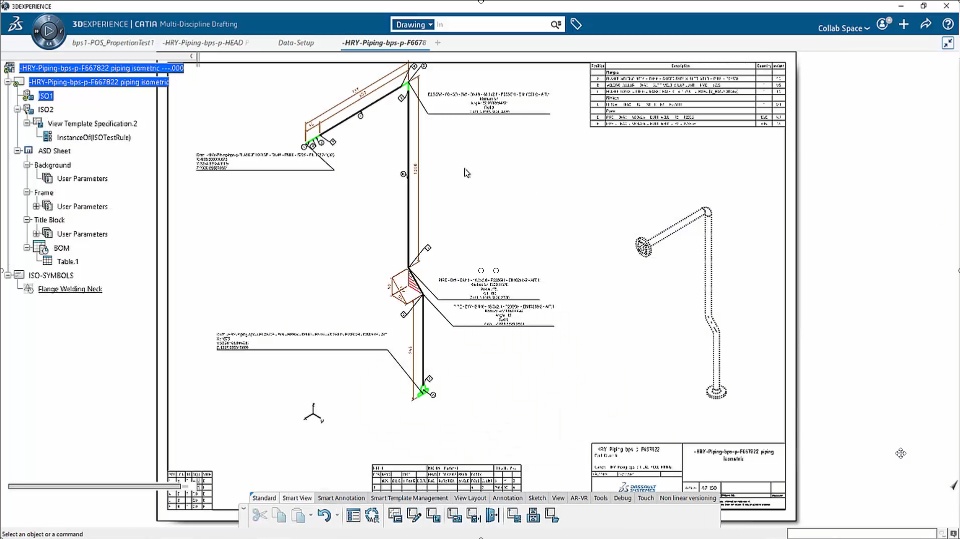The width and height of the screenshot is (960, 539).
Task: Open the Non linear versioning tab
Action: [x=688, y=498]
